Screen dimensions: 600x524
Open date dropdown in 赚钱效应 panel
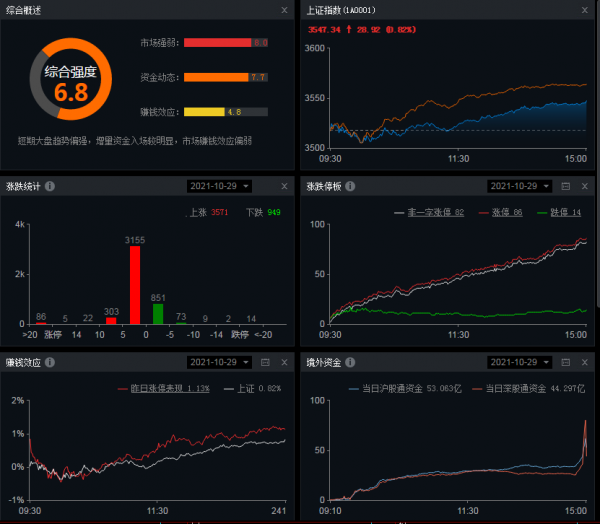tap(219, 362)
